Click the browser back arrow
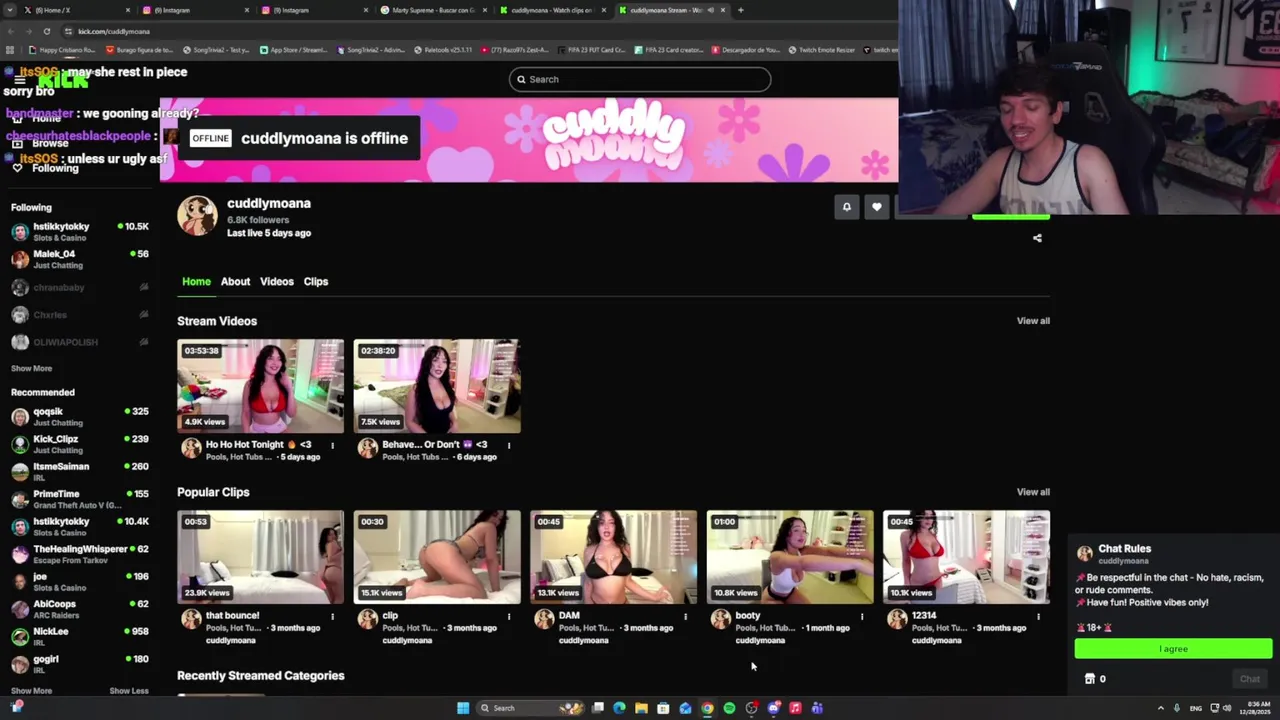1280x720 pixels. (11, 31)
